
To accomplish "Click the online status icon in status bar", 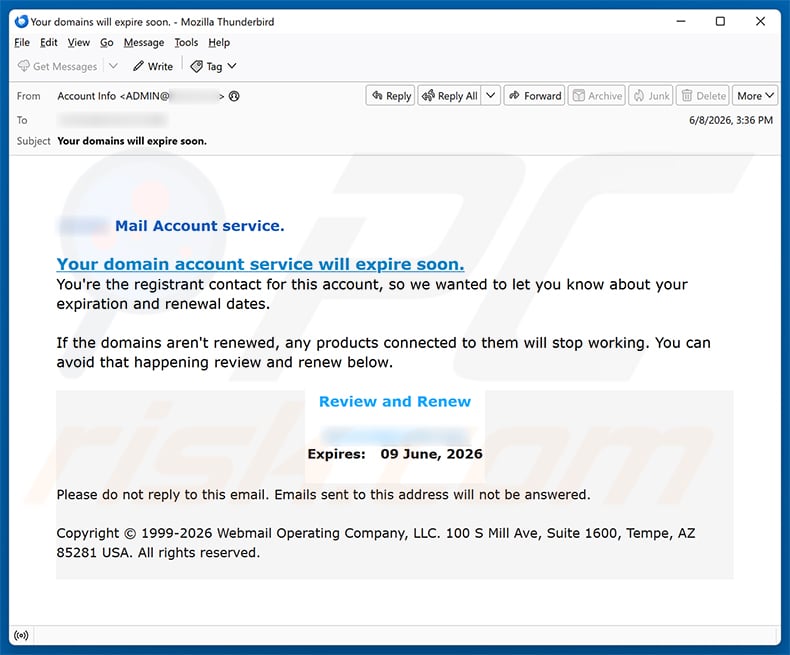I will click(21, 635).
